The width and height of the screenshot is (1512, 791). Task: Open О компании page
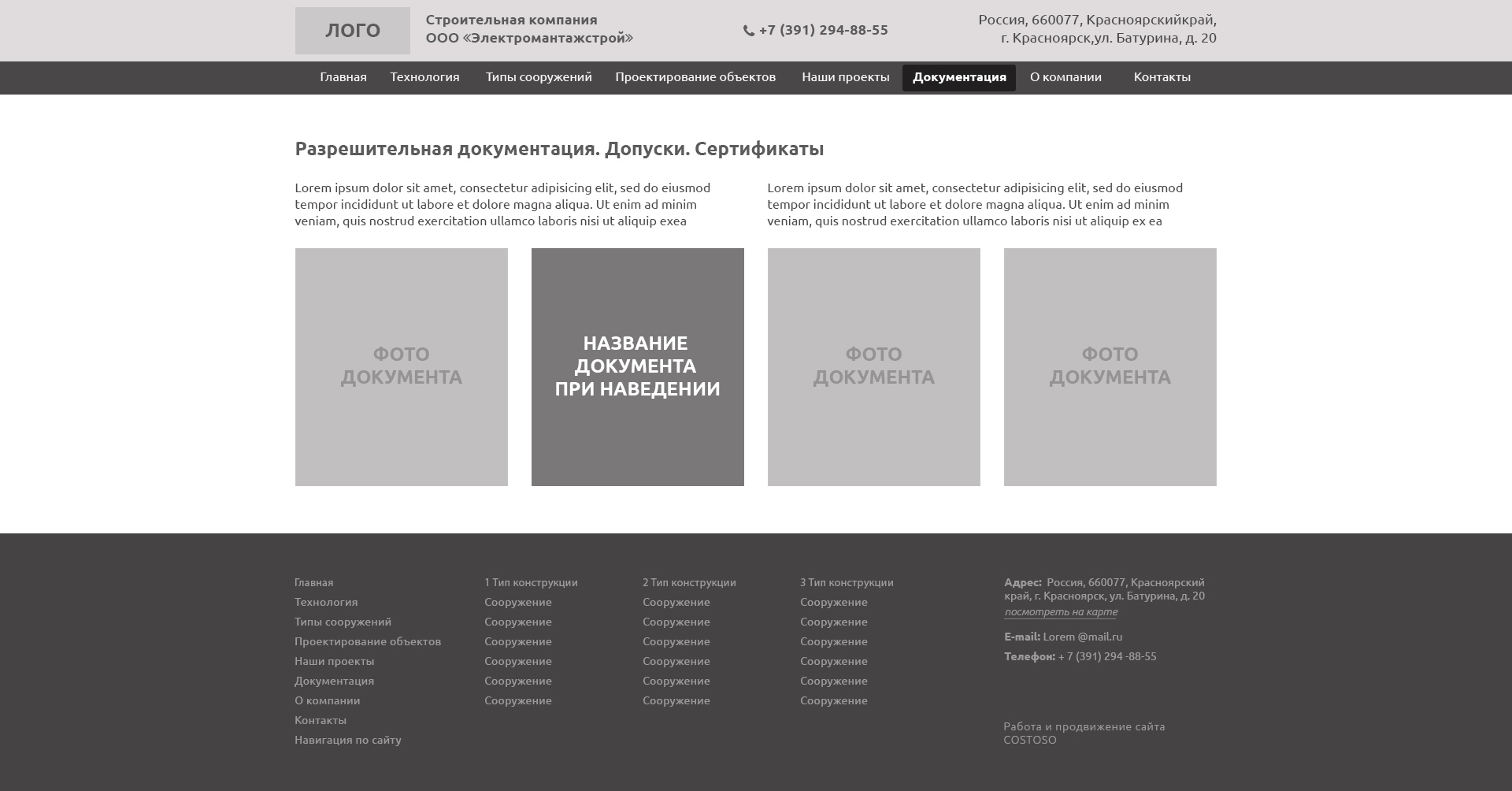click(x=1065, y=77)
